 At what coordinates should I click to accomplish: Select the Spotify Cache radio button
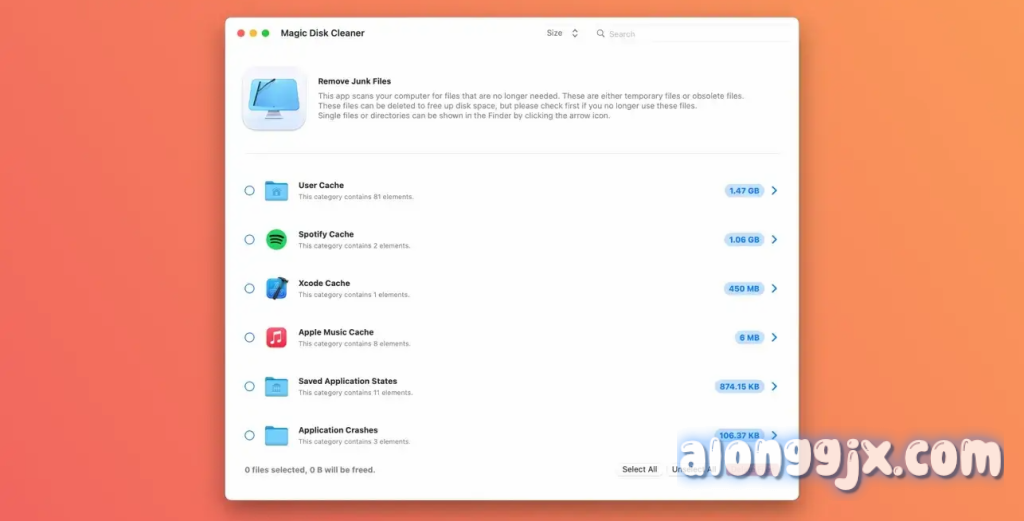click(249, 239)
